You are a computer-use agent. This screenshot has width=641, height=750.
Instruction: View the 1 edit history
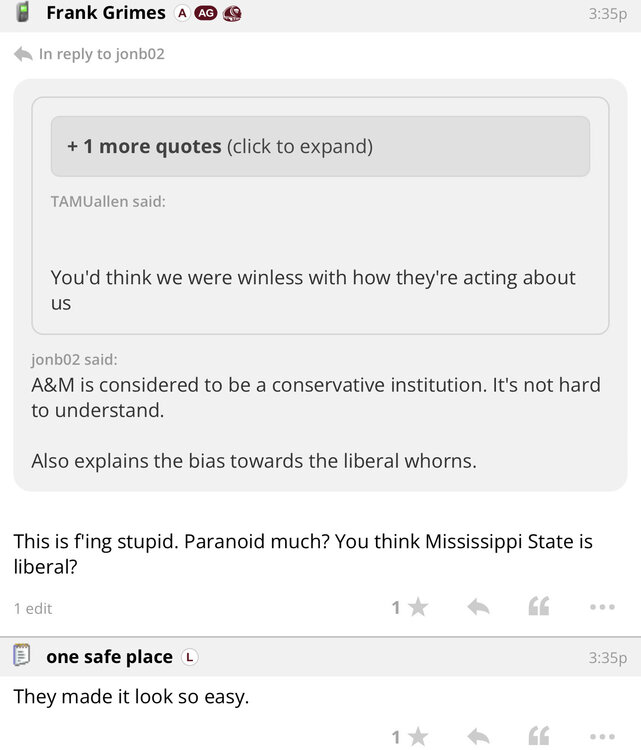coord(33,608)
